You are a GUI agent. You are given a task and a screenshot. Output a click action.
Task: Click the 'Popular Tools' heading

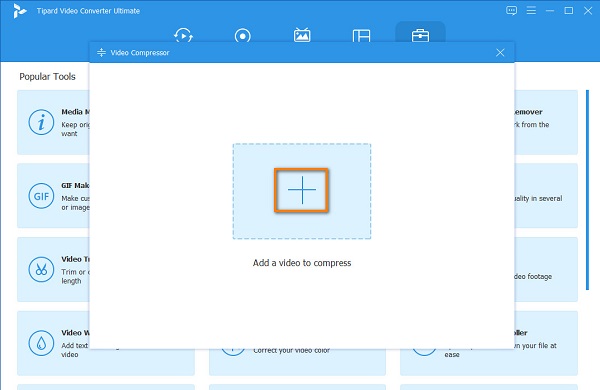(x=47, y=77)
